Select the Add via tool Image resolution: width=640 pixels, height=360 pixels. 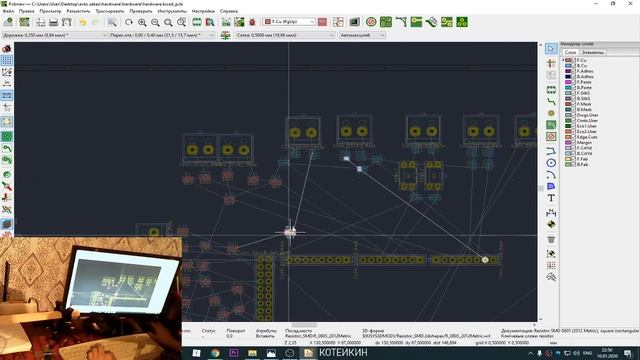(x=551, y=113)
